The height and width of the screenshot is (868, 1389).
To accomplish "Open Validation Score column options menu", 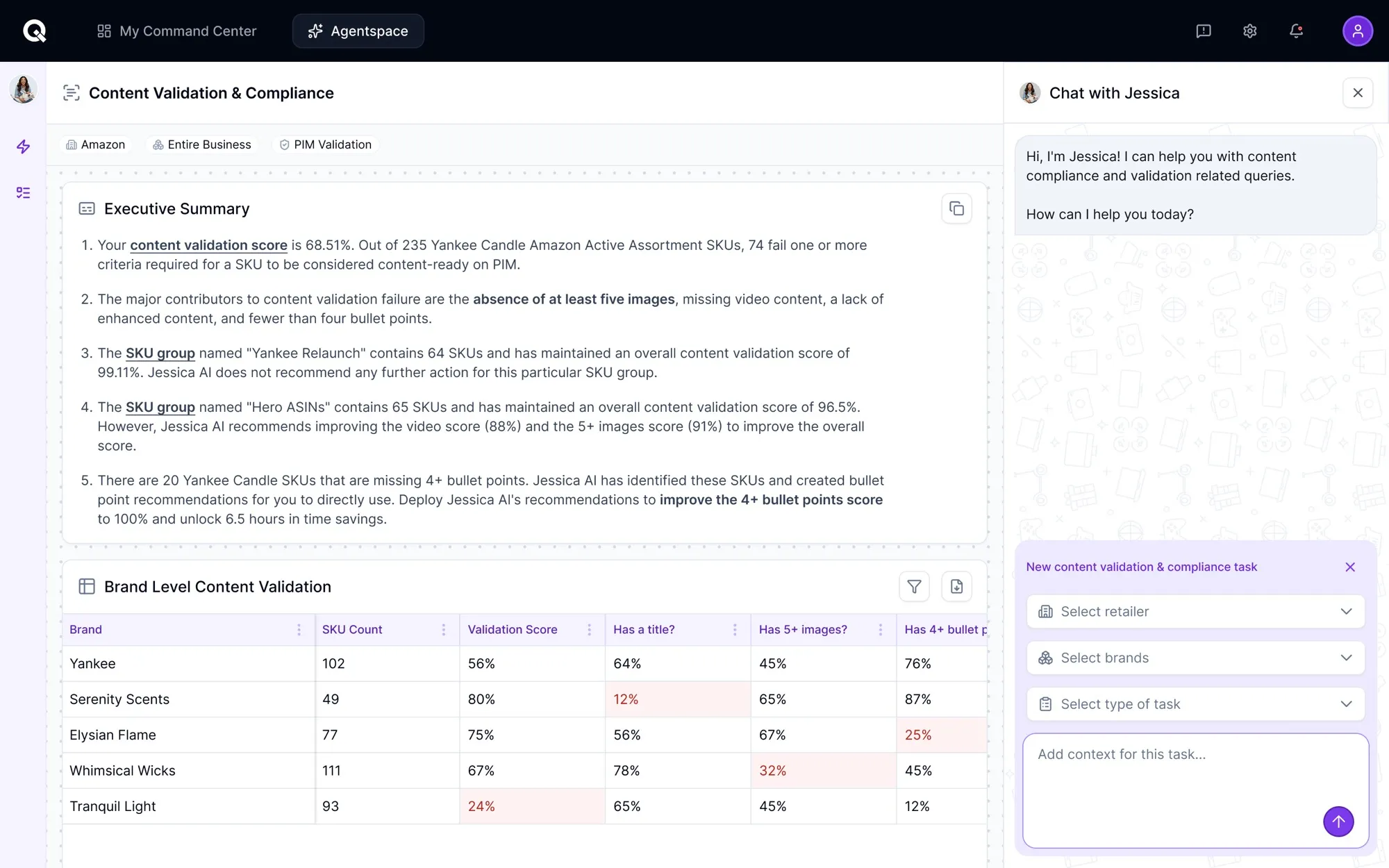I will [589, 630].
